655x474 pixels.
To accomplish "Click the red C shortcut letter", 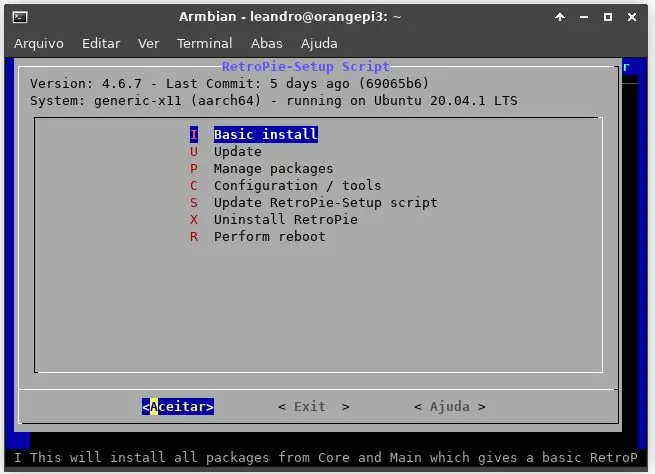I will click(194, 185).
